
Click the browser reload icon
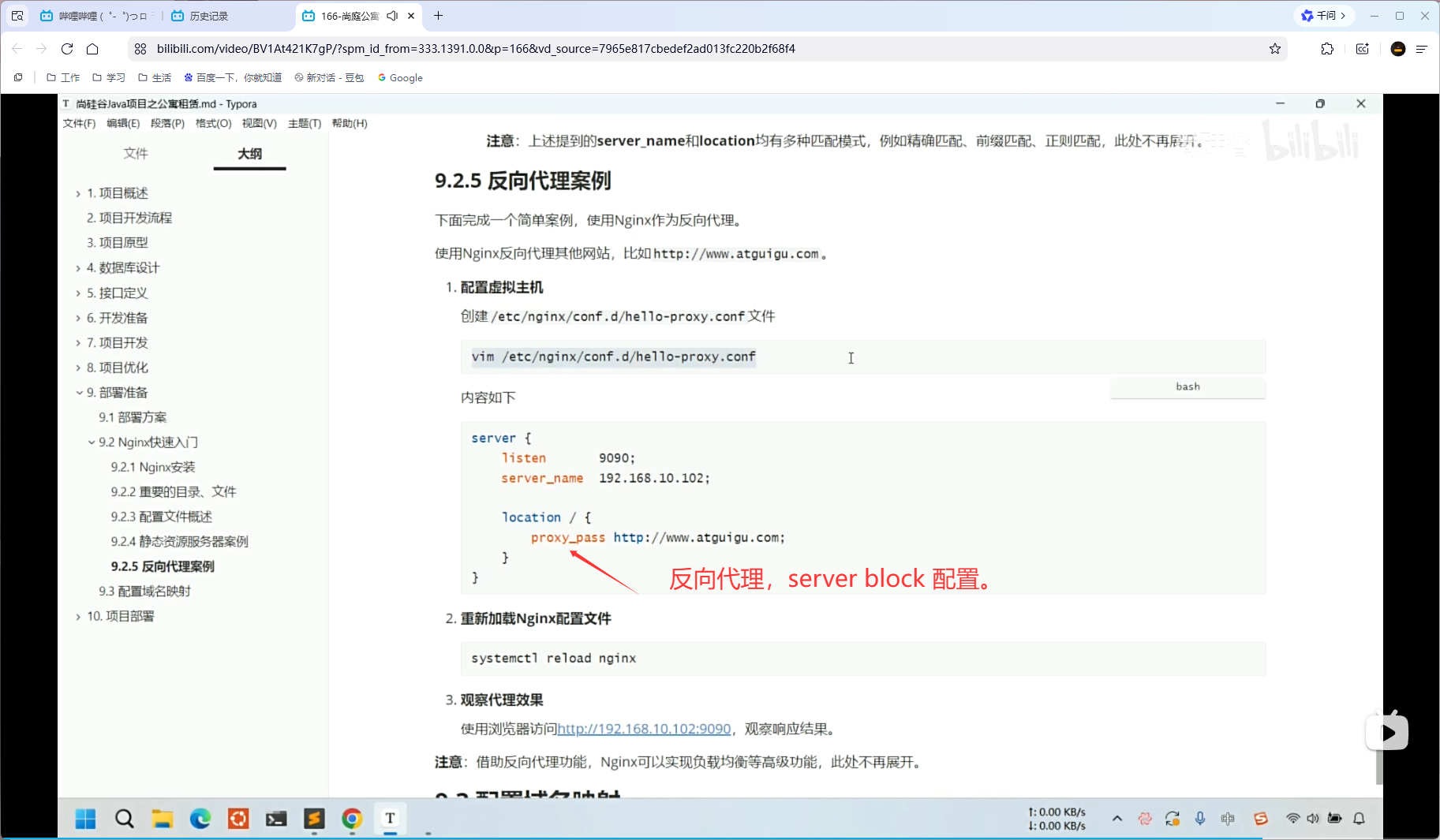[x=67, y=49]
